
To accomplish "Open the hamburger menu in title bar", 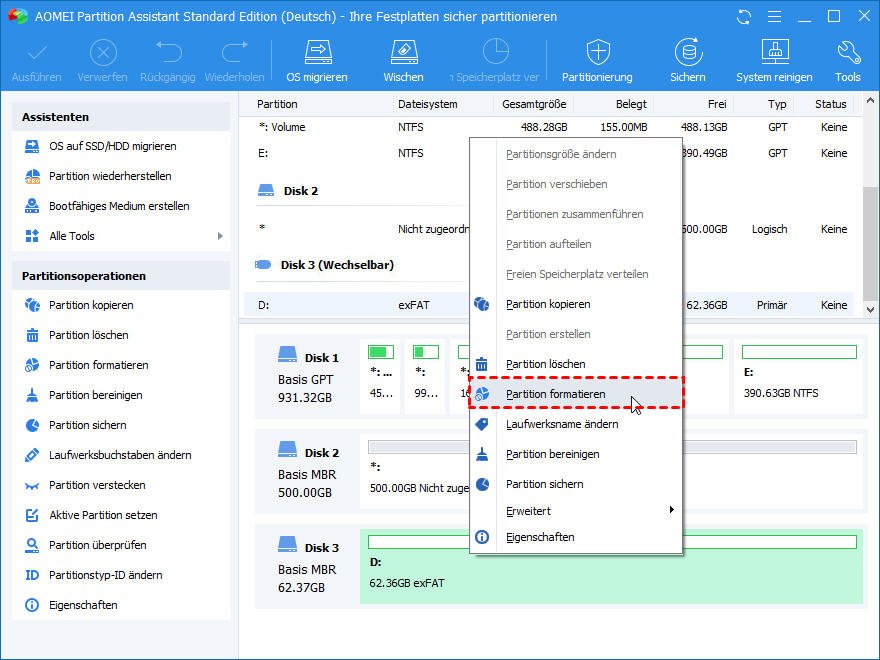I will click(774, 17).
